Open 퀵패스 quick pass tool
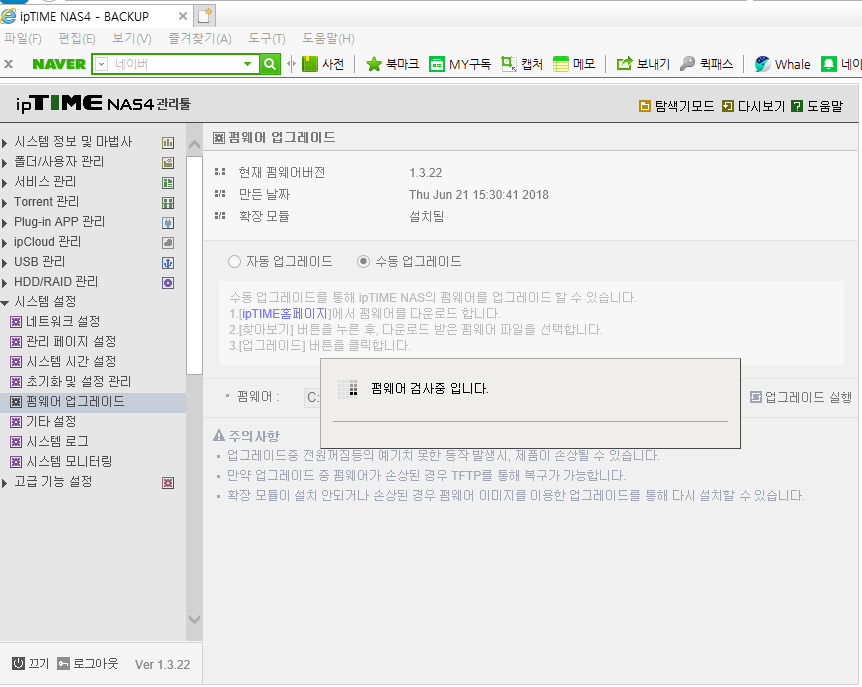 coord(687,64)
